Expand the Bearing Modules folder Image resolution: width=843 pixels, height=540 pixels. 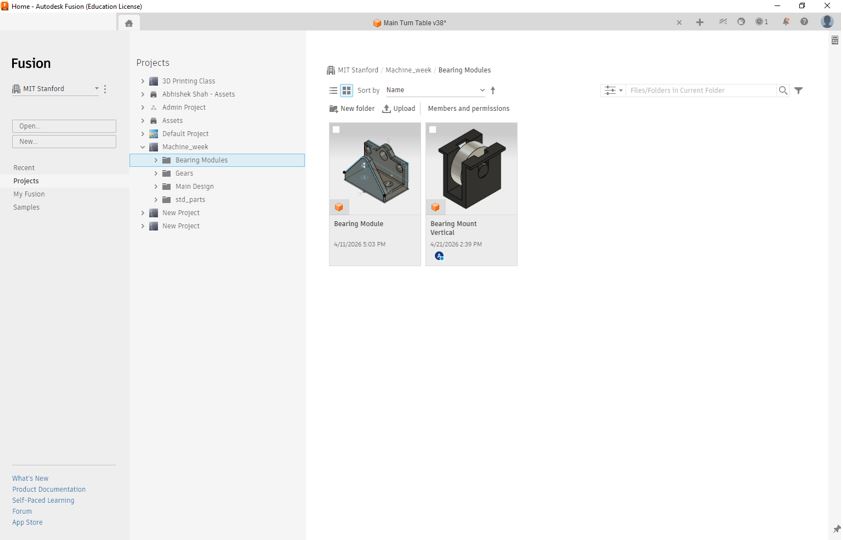tap(155, 160)
